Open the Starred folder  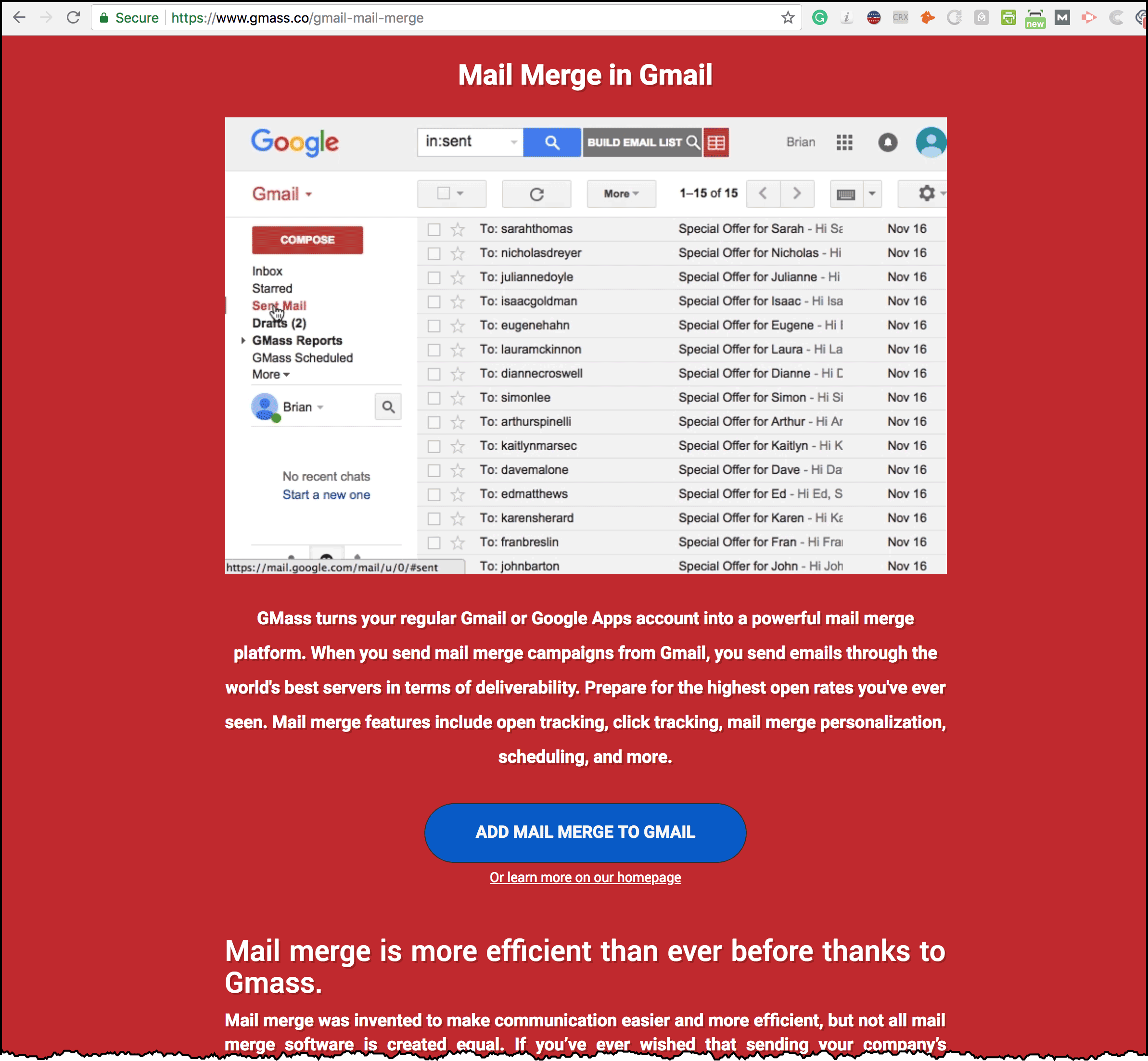272,289
